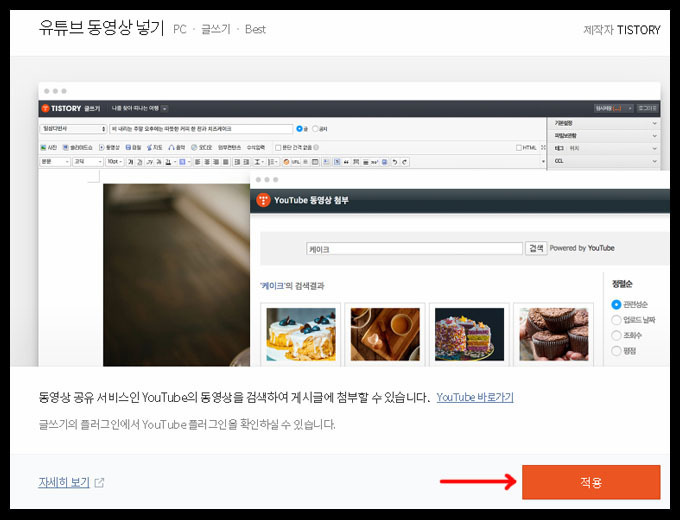Click the 글쓰기 category label in header
680x520 pixels.
click(x=216, y=29)
